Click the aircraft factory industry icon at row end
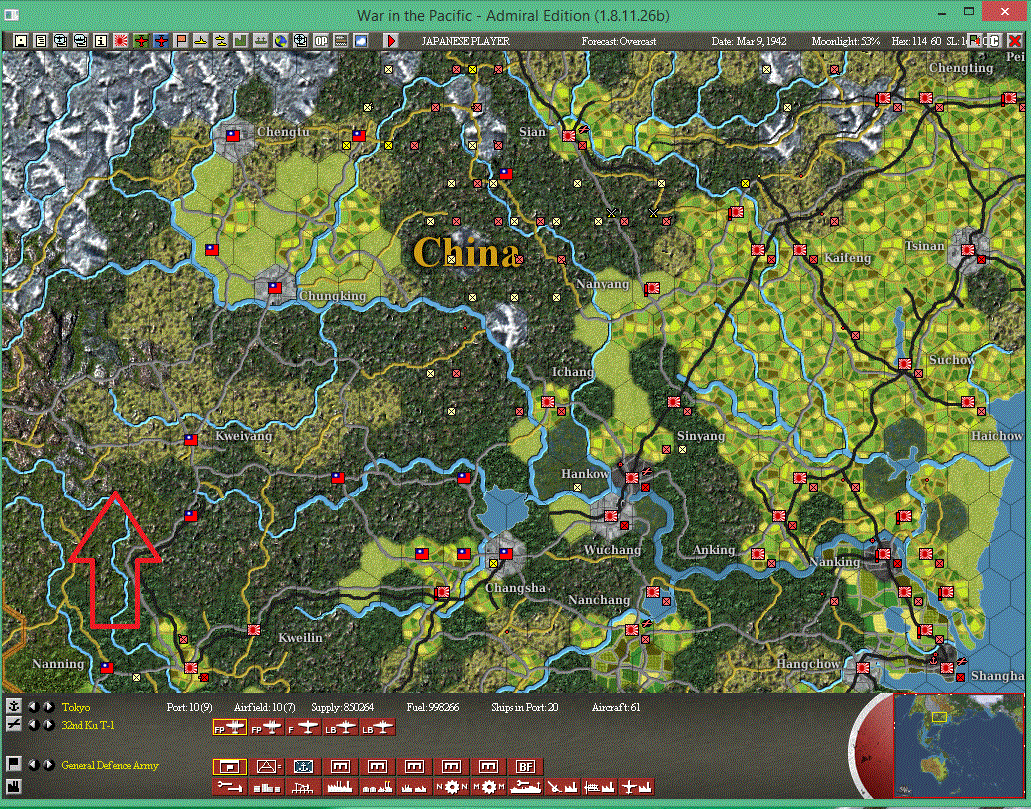1031x809 pixels. tap(636, 787)
